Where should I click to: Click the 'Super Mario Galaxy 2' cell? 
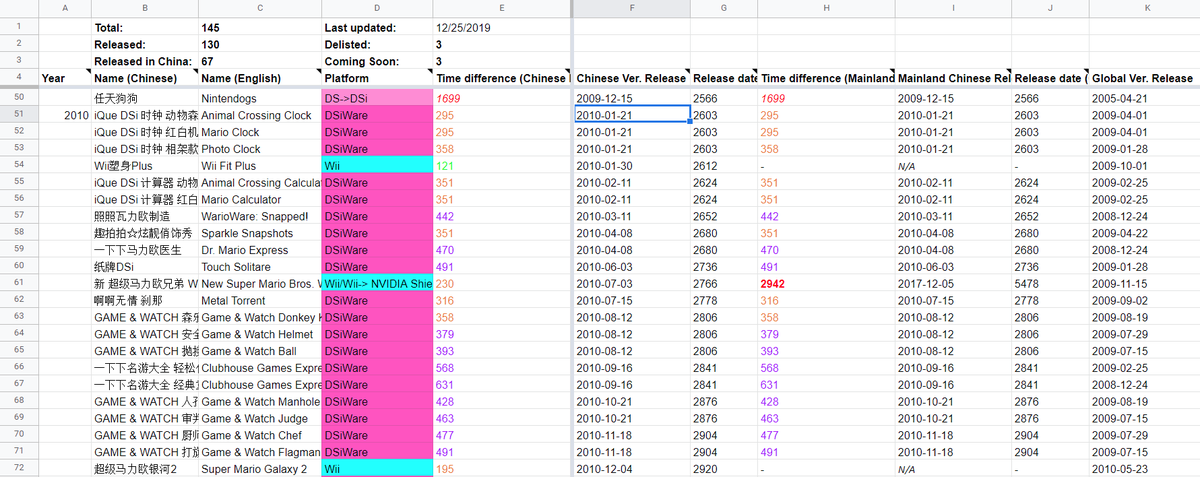pyautogui.click(x=260, y=469)
